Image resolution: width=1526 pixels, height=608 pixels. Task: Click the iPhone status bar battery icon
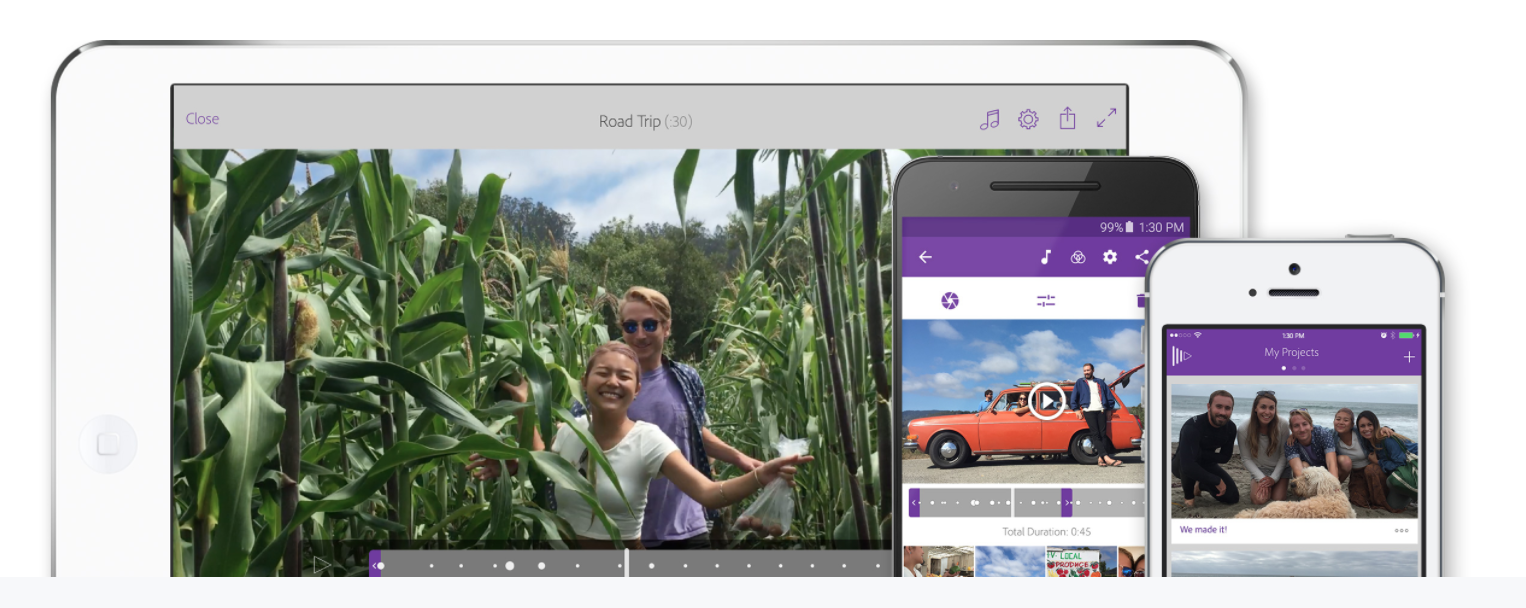pos(1407,335)
